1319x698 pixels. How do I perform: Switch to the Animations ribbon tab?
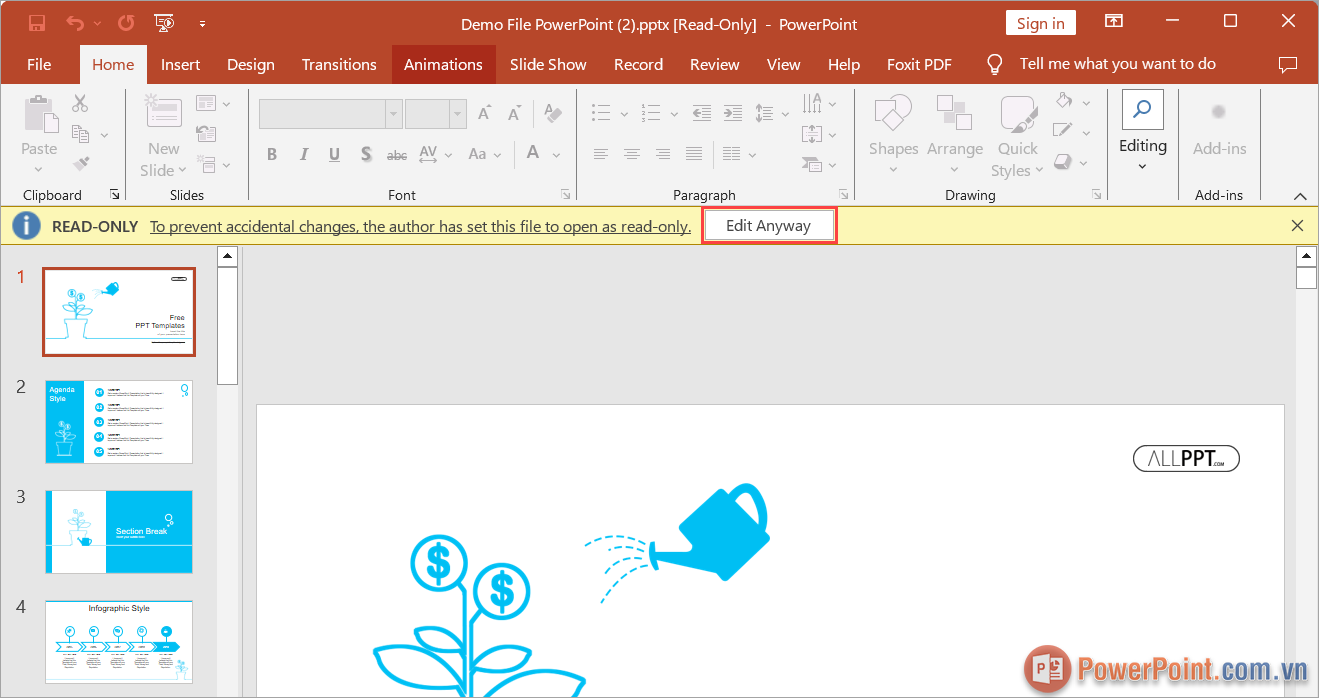tap(443, 64)
